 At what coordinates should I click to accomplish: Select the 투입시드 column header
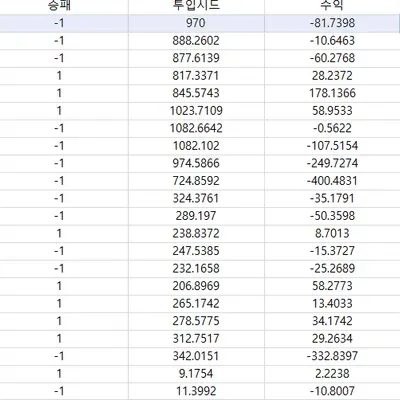pos(196,7)
